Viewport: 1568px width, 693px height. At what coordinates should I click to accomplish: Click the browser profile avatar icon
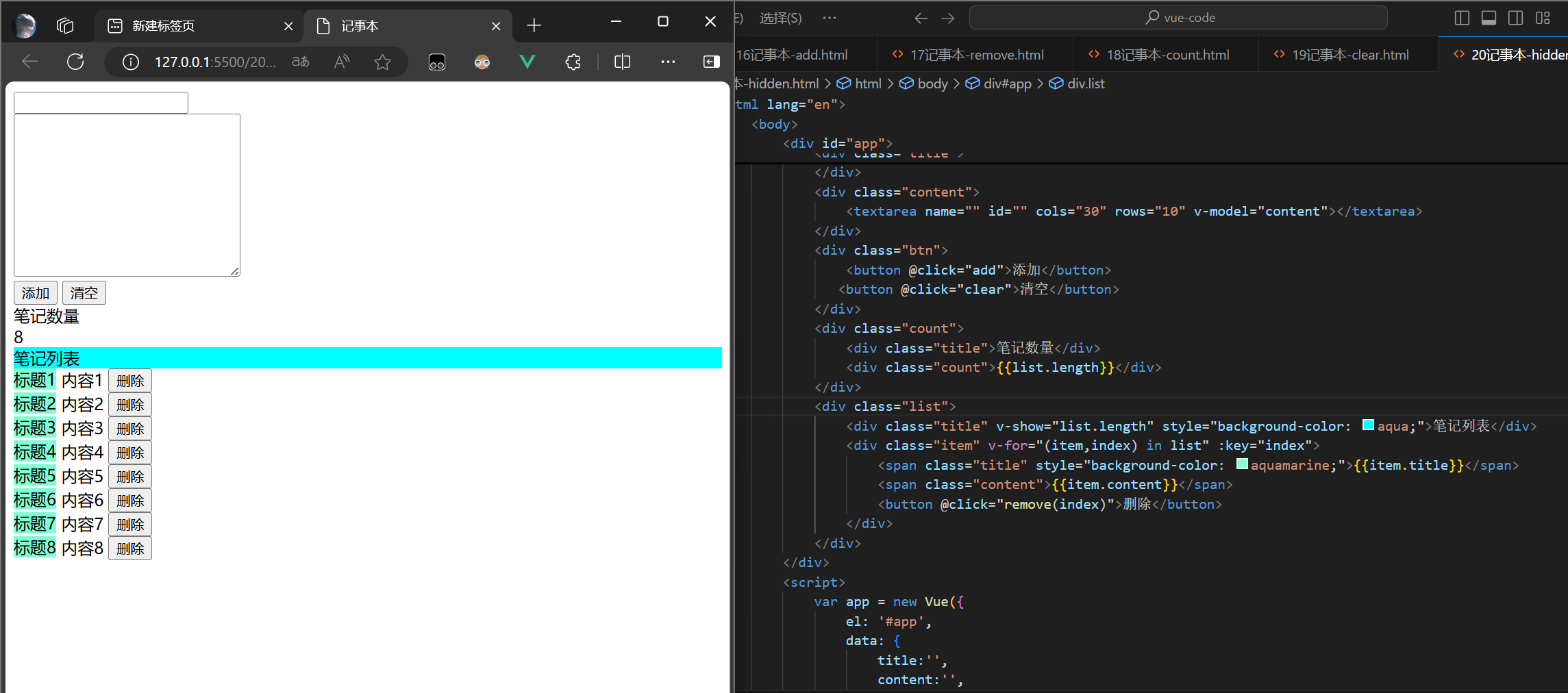coord(25,25)
